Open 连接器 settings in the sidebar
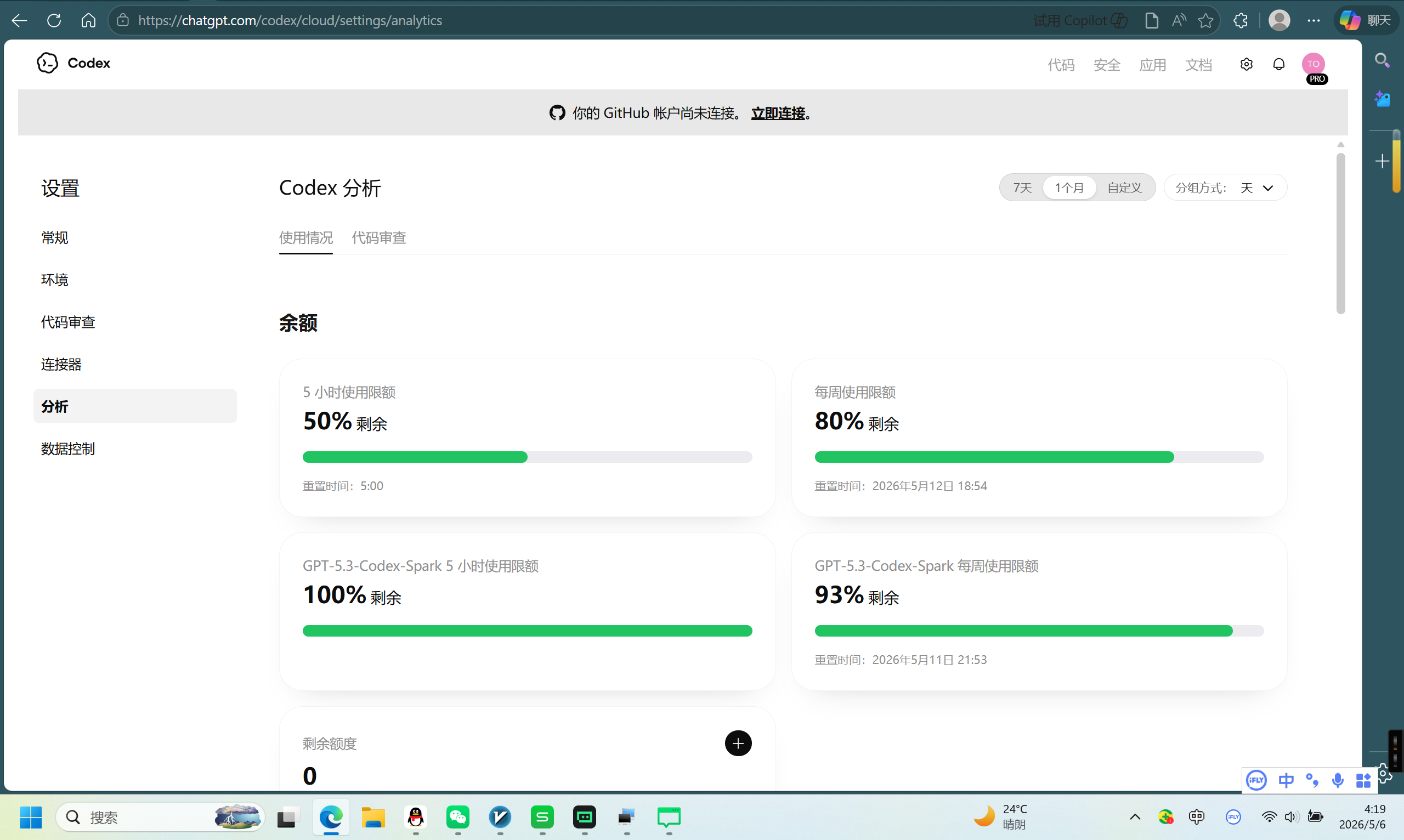The image size is (1404, 840). pyautogui.click(x=61, y=364)
